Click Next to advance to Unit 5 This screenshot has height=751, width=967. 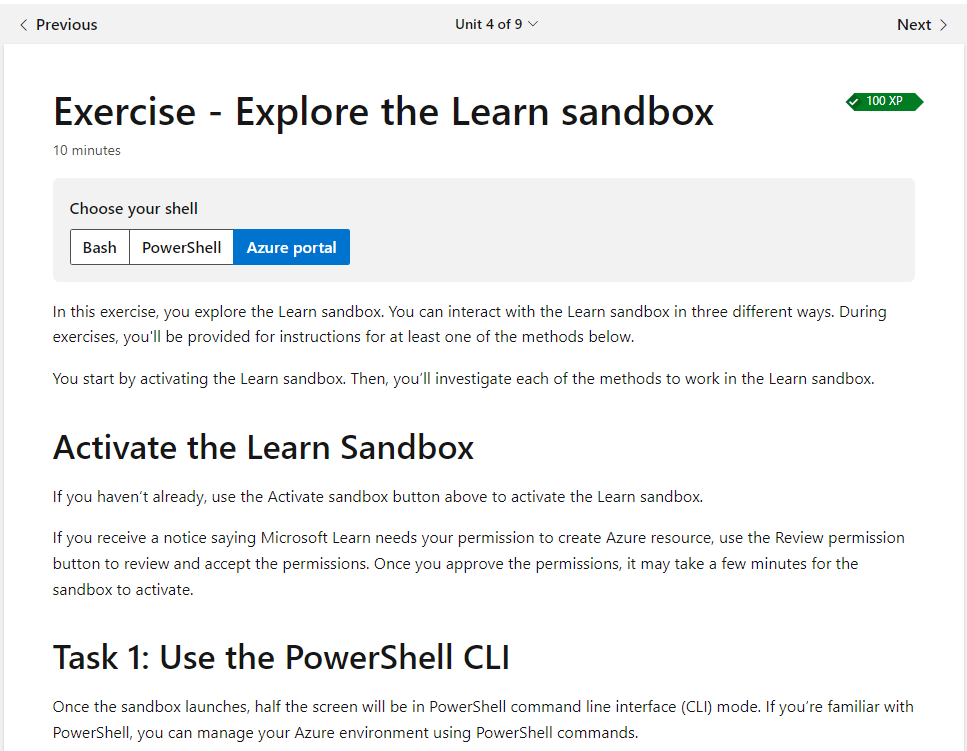click(915, 23)
